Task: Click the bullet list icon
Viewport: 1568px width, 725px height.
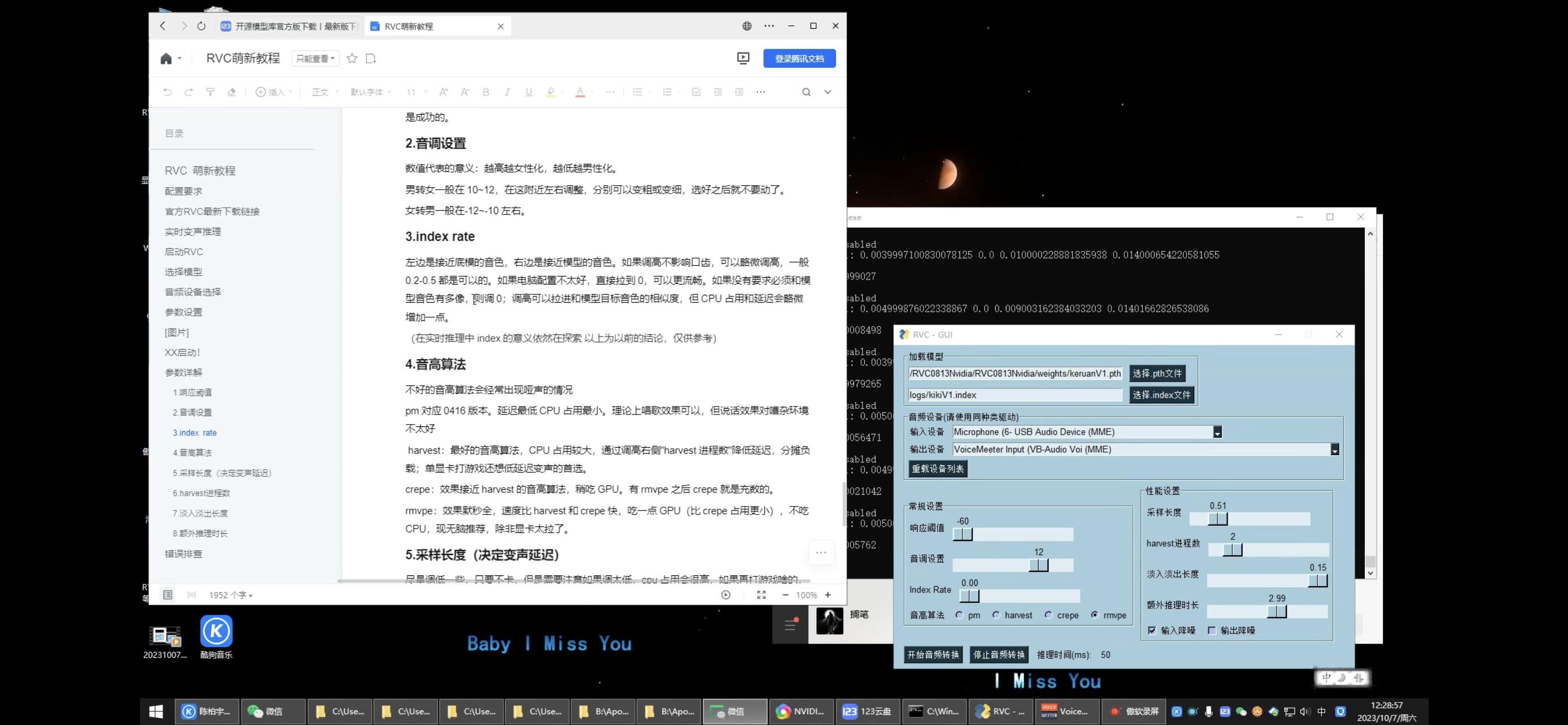Action: pos(637,92)
